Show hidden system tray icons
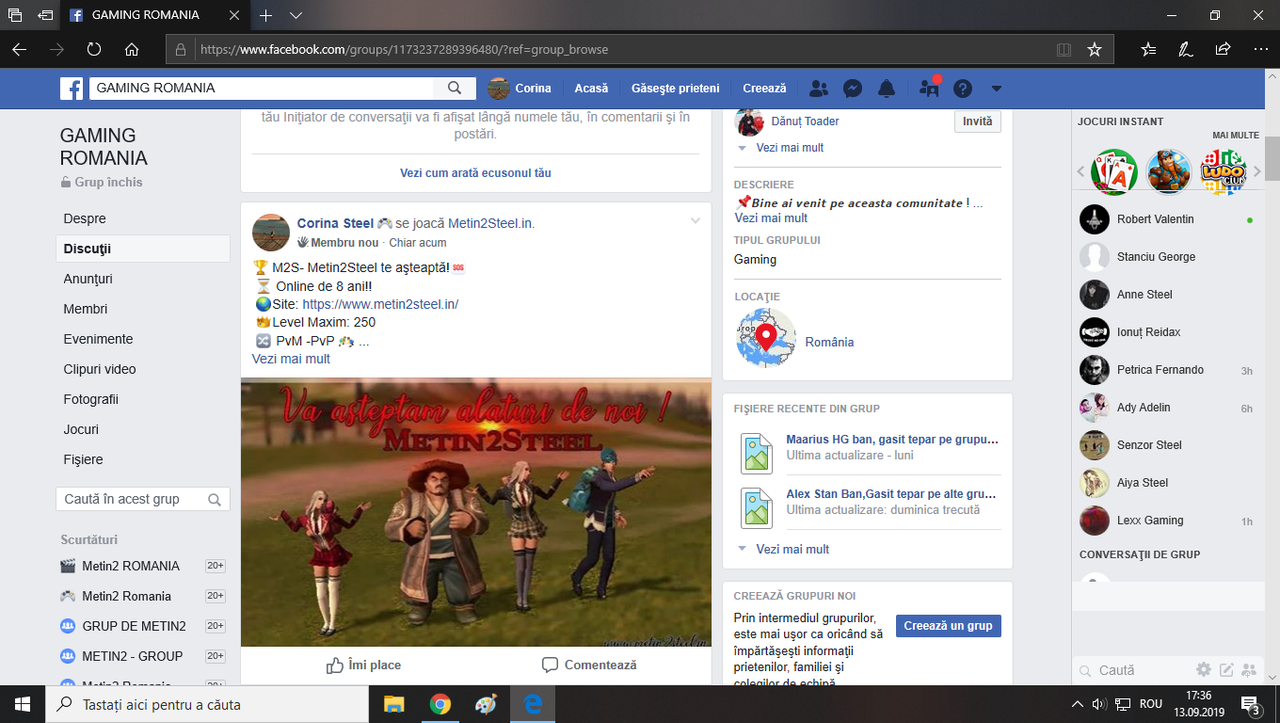1280x723 pixels. pos(1077,704)
